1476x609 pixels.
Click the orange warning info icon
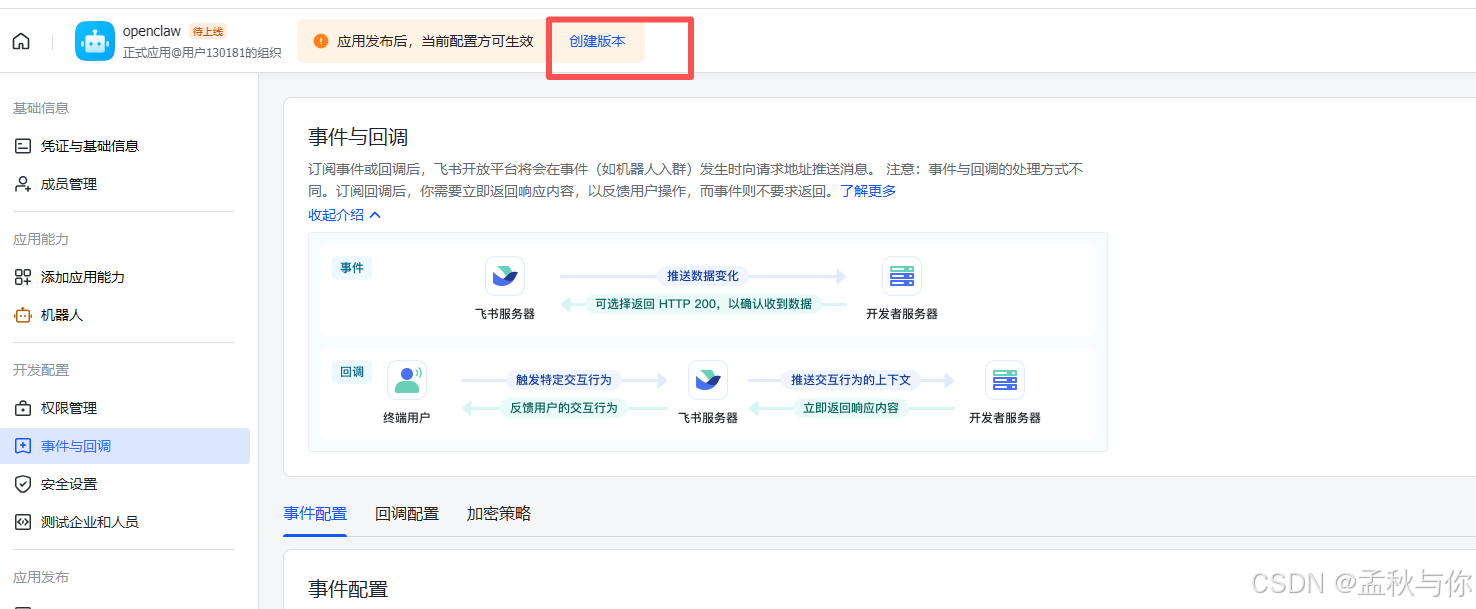click(x=320, y=41)
